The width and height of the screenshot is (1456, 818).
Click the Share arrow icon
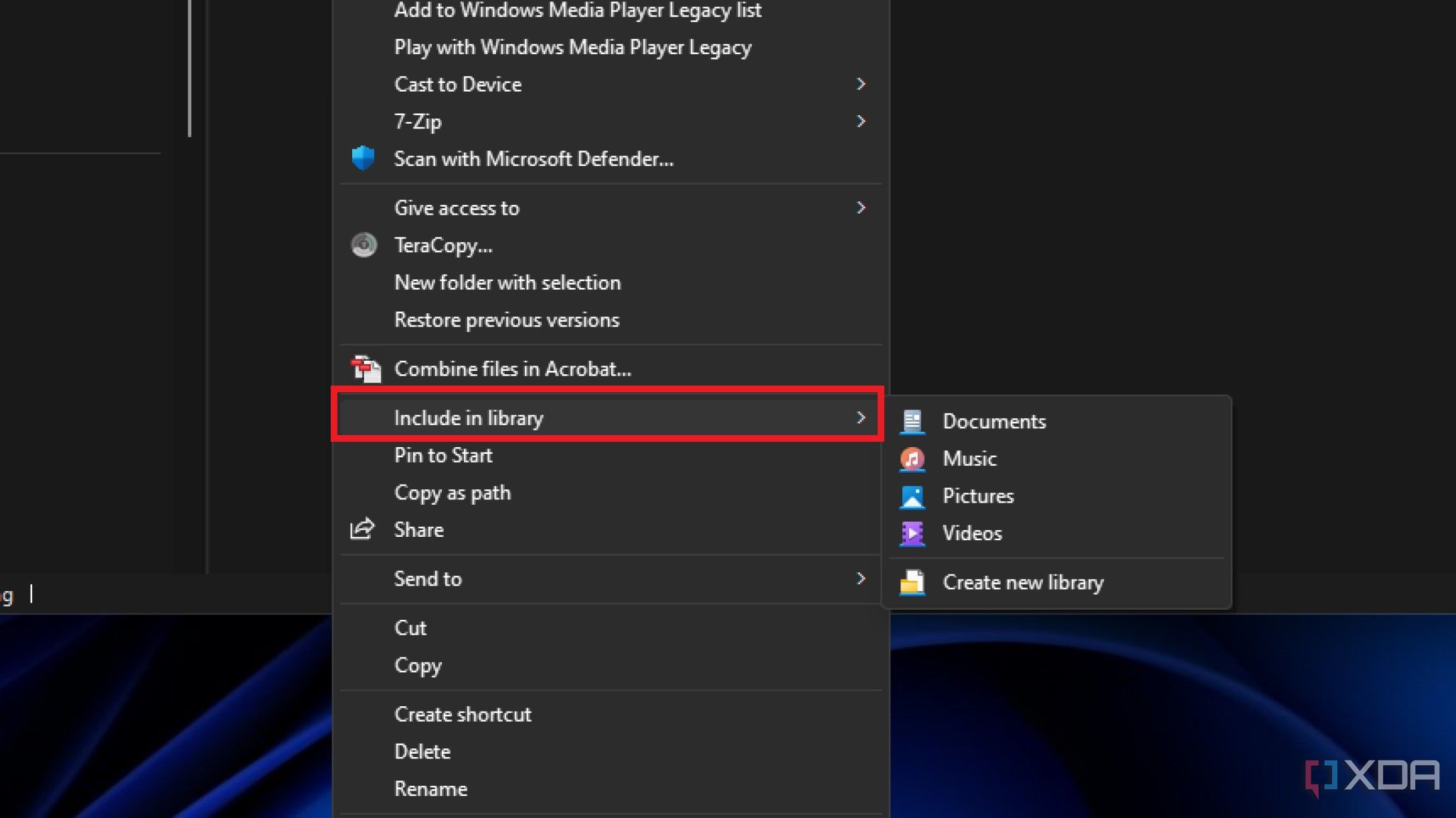(x=362, y=529)
